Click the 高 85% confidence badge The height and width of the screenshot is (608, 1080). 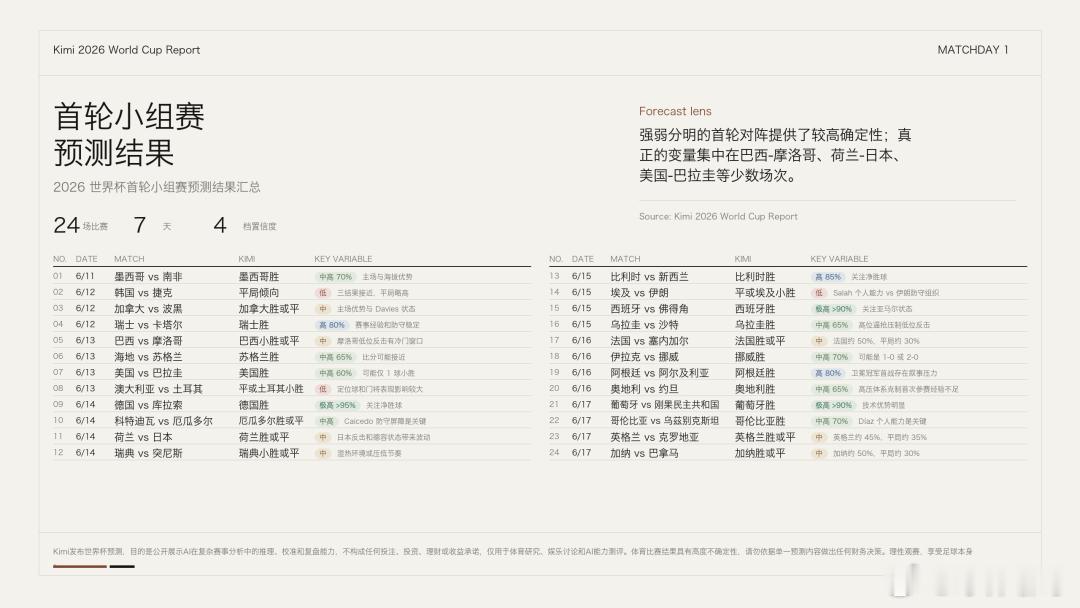coord(828,277)
